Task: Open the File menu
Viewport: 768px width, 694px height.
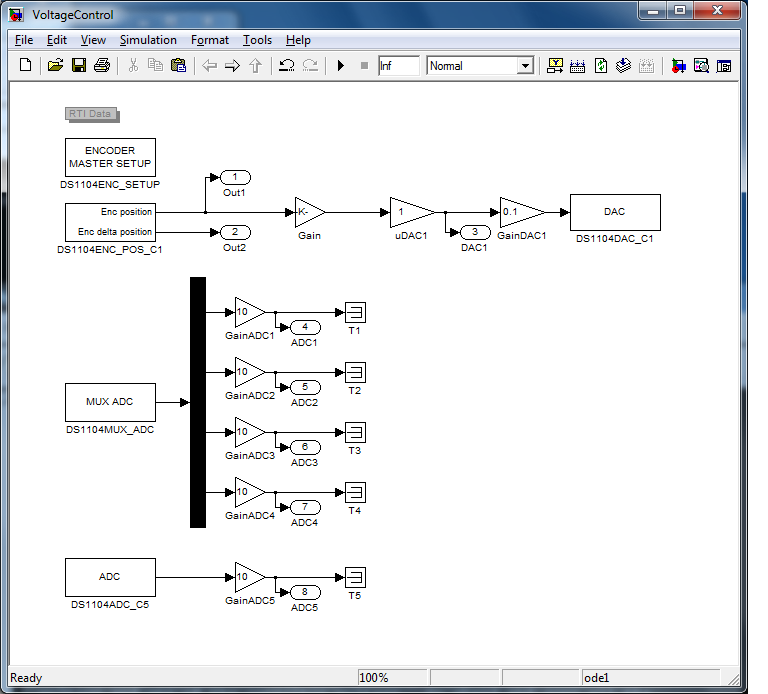Action: point(24,40)
